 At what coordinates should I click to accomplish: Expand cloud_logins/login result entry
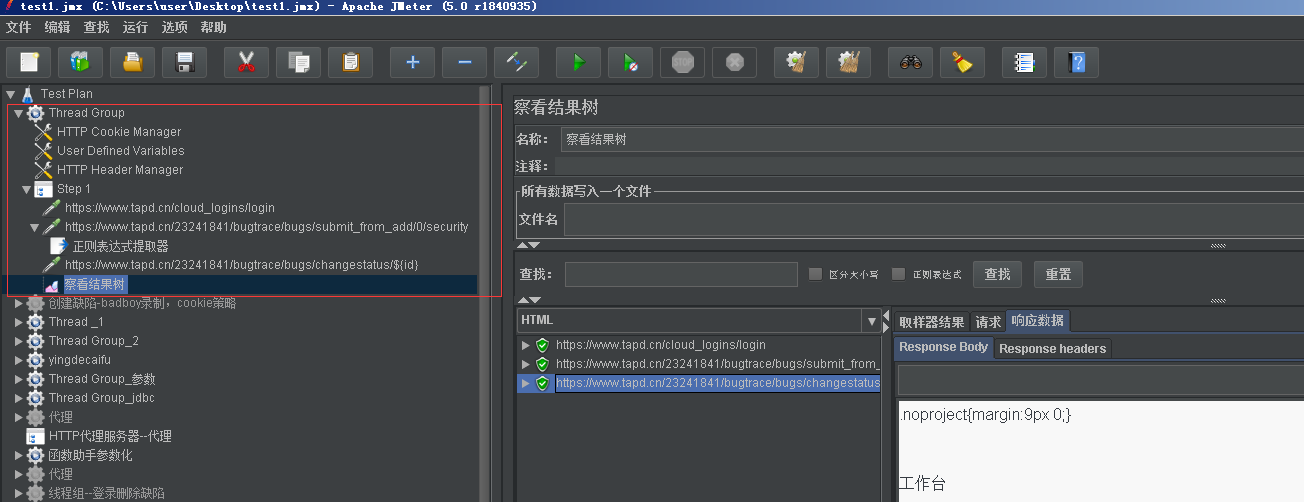pos(527,345)
